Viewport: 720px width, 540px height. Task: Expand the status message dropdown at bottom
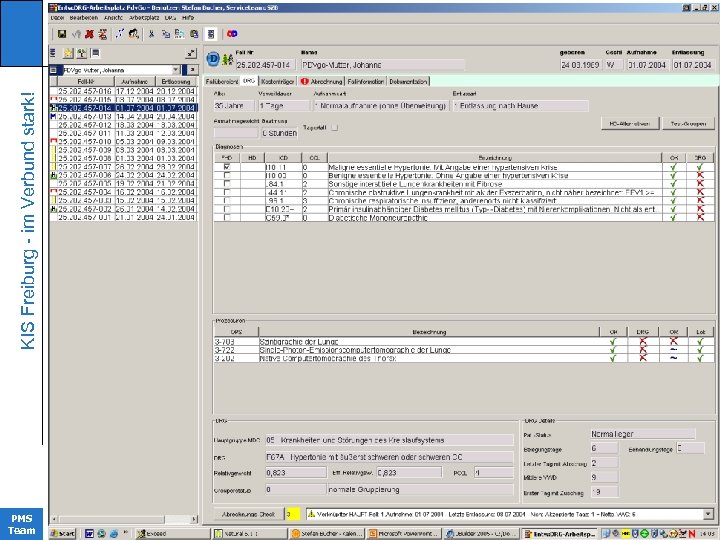(x=708, y=514)
